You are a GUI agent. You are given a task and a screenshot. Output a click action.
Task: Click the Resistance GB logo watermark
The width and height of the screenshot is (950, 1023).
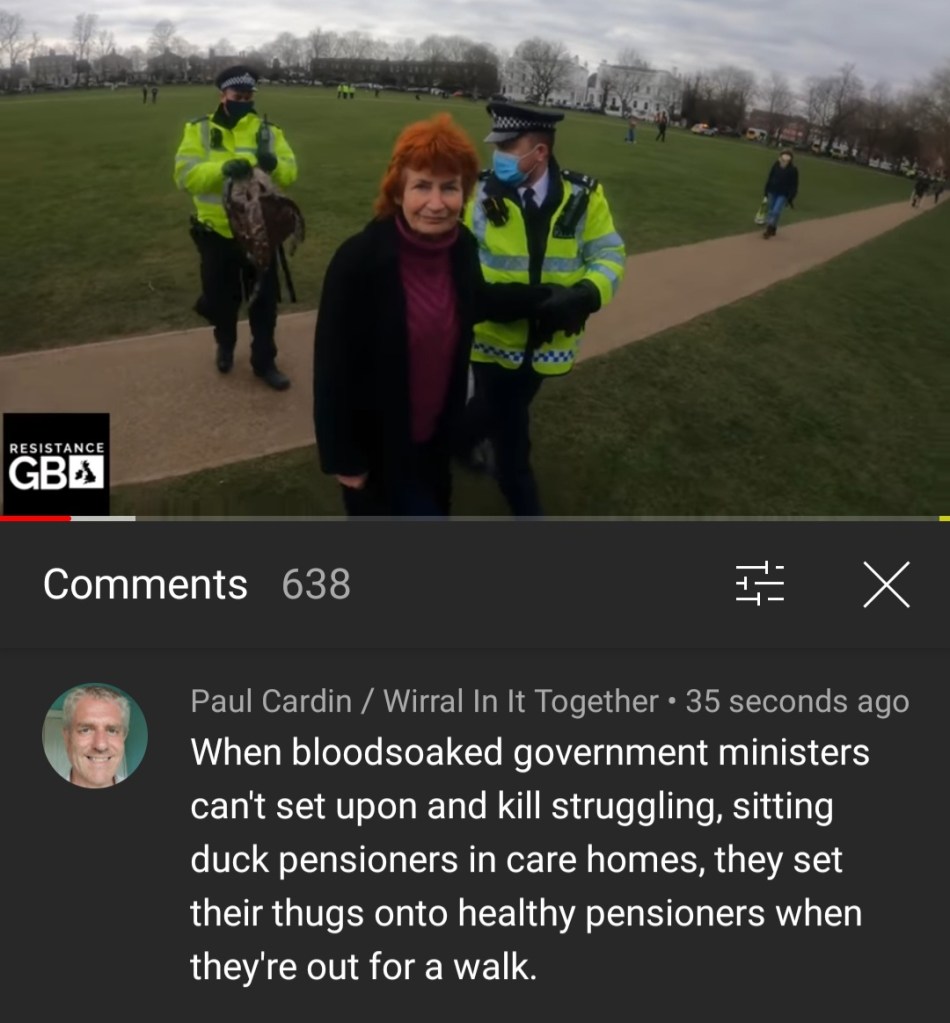coord(56,464)
